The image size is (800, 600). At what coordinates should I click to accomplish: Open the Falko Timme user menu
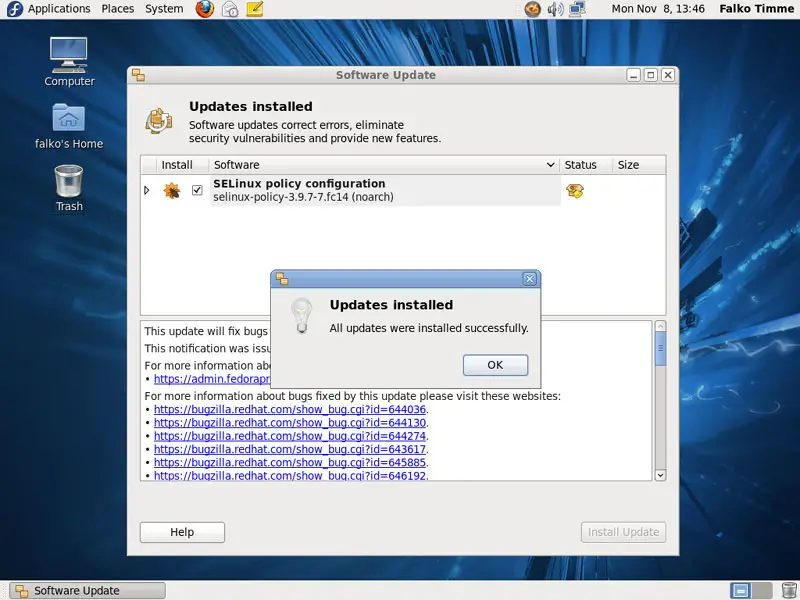point(757,9)
